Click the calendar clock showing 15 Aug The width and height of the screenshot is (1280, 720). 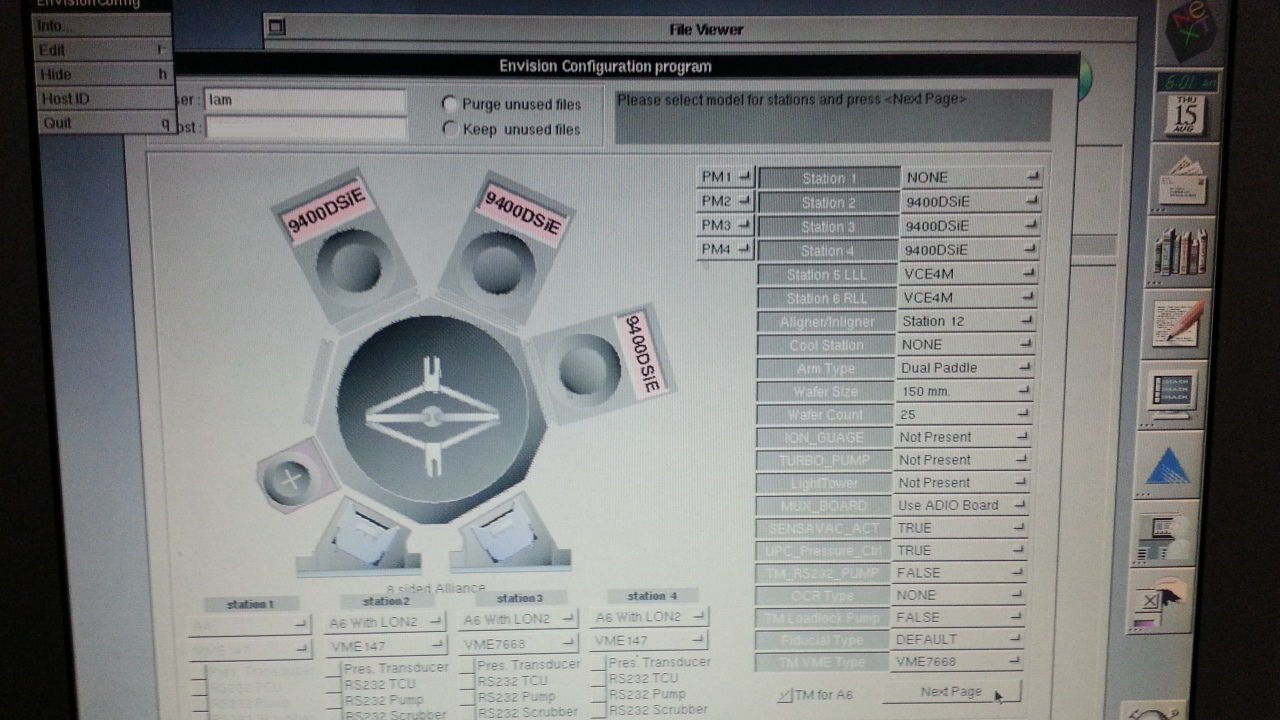[x=1187, y=106]
